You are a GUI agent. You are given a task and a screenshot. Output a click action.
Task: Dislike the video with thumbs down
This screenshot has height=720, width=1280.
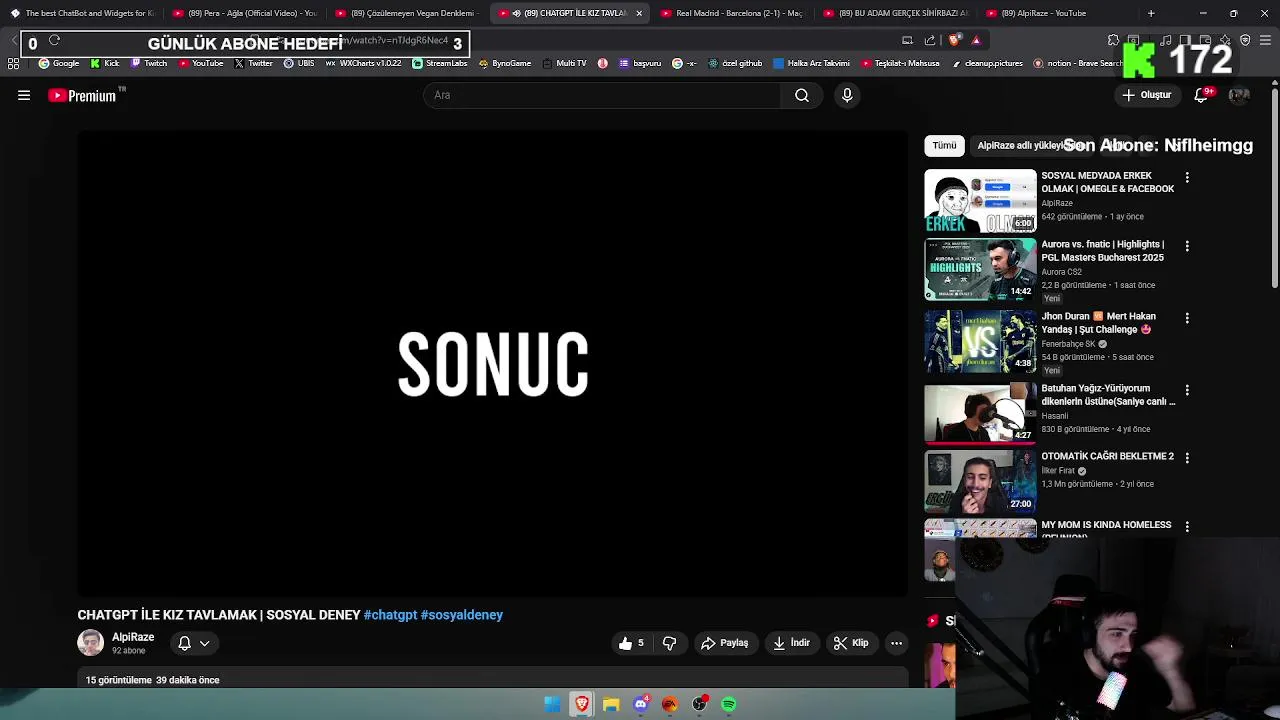click(670, 643)
